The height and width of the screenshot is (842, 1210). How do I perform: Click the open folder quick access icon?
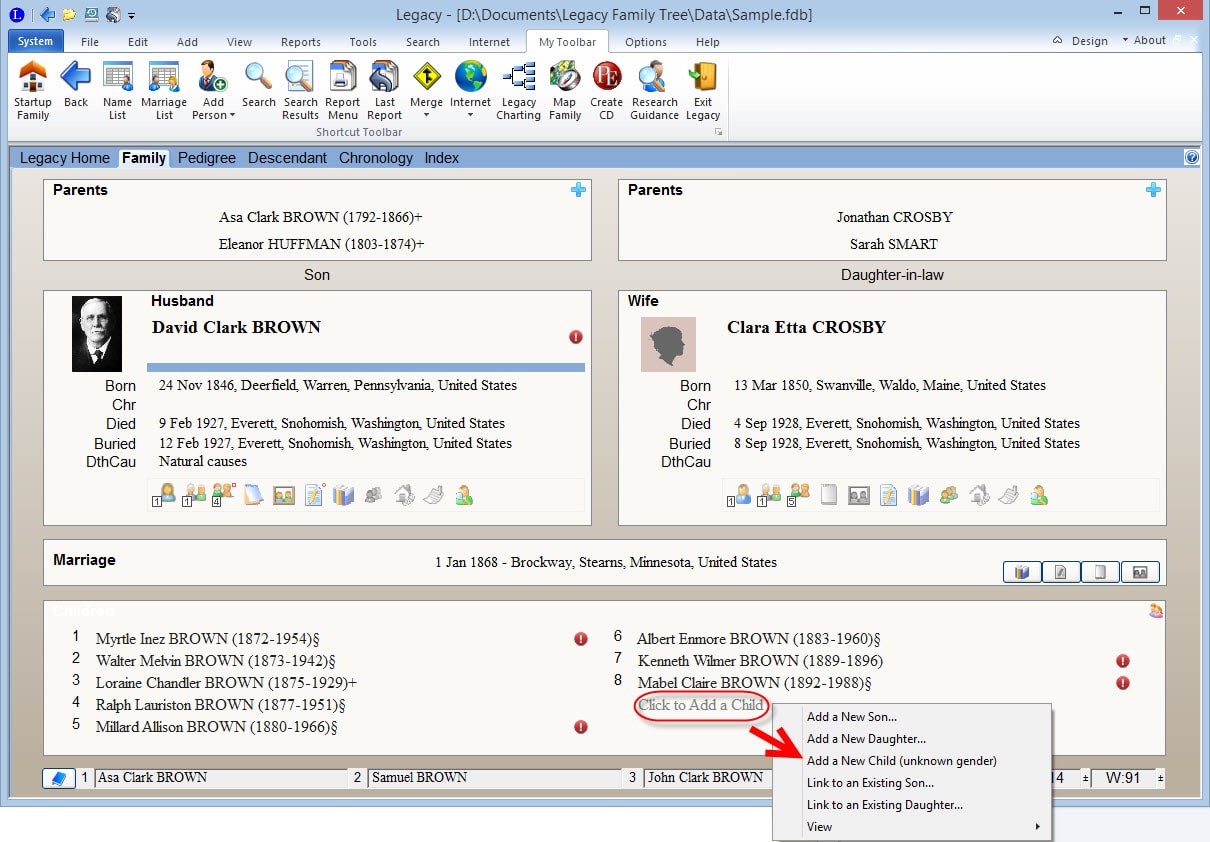(70, 14)
